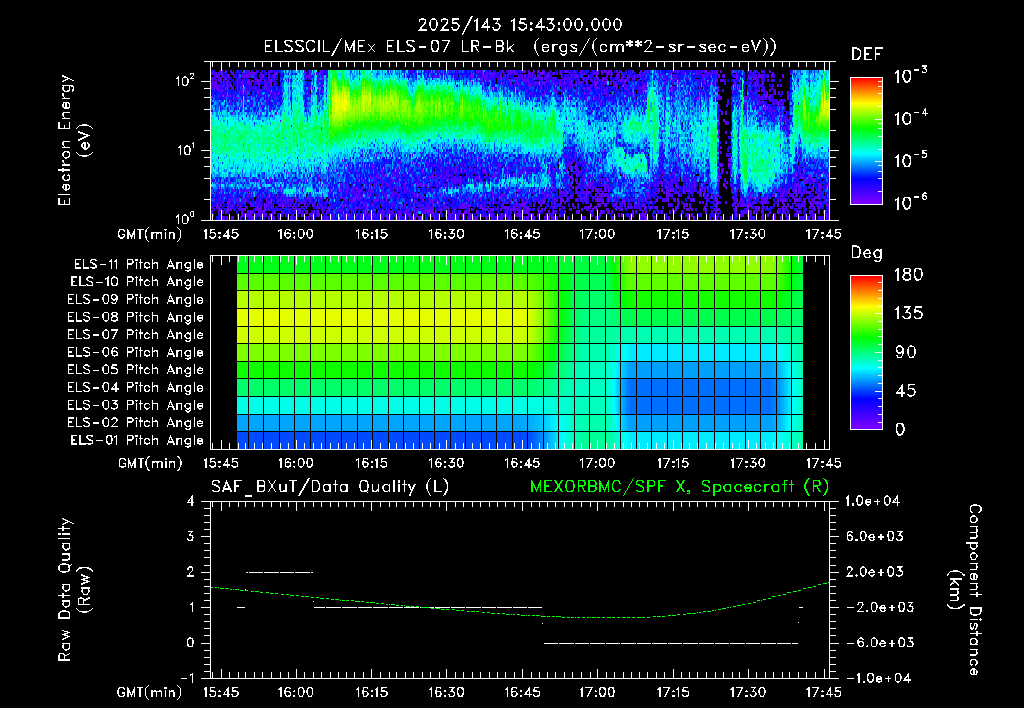The height and width of the screenshot is (708, 1024).
Task: Click the green MEXORBMC/SPF X, Spacecraft legend
Action: [679, 487]
